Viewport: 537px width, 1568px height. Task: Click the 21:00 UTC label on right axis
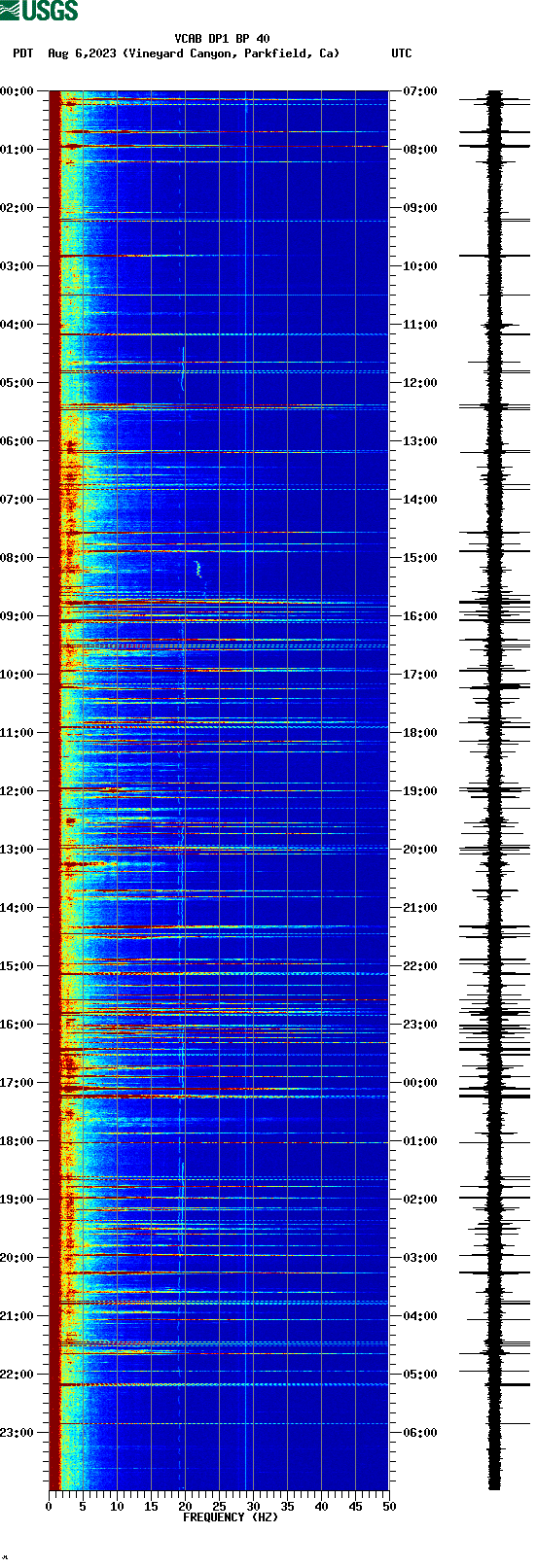click(420, 908)
